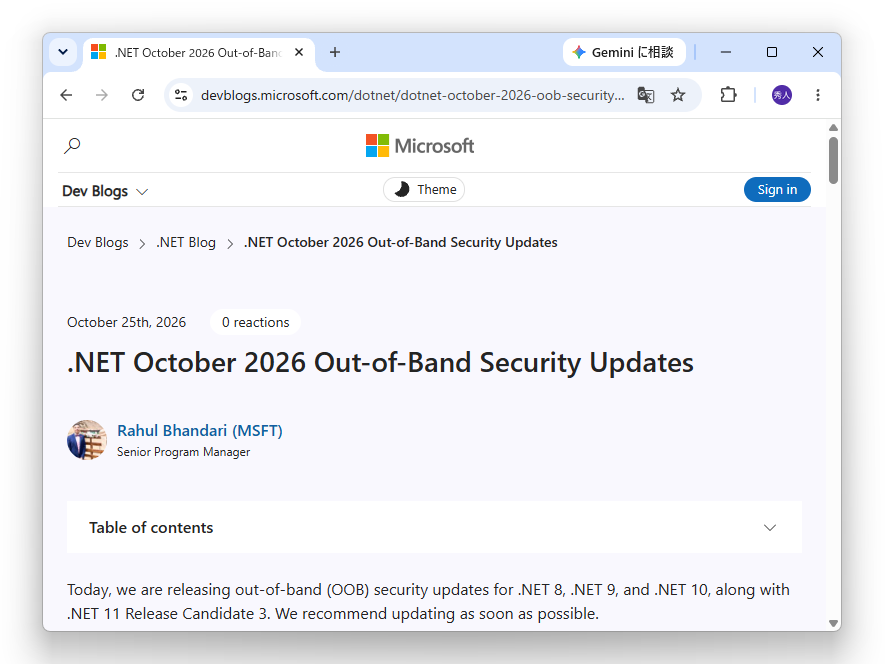Open a new tab with plus button
Image resolution: width=885 pixels, height=664 pixels.
pos(335,52)
